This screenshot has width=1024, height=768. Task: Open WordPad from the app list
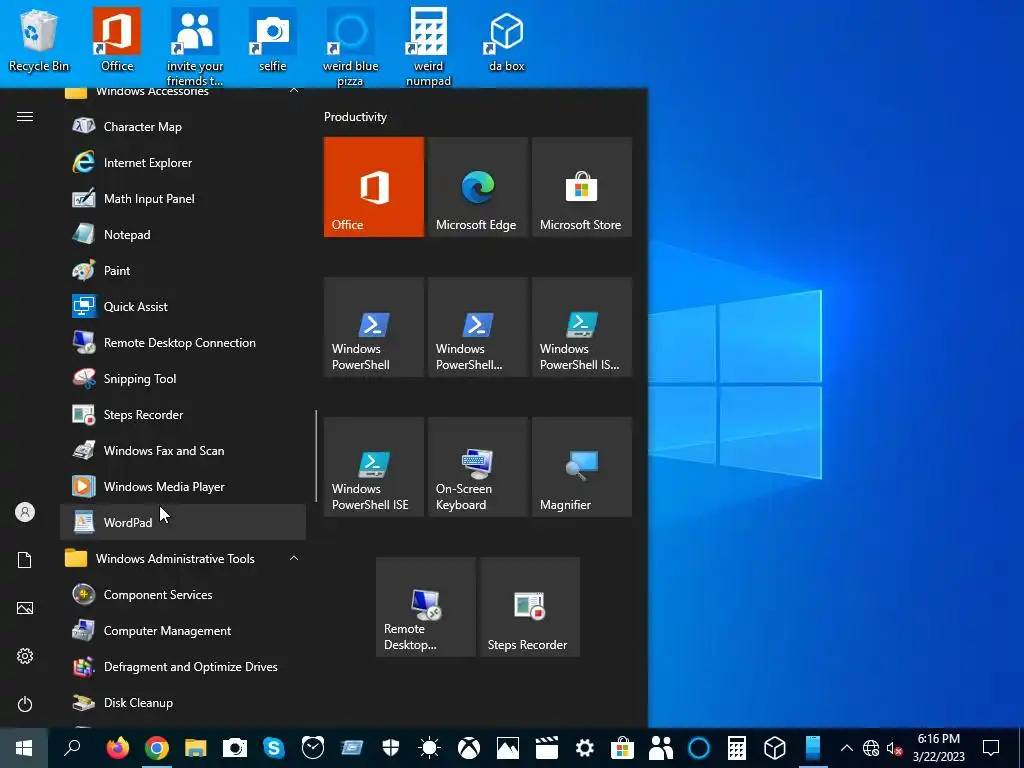pos(183,522)
